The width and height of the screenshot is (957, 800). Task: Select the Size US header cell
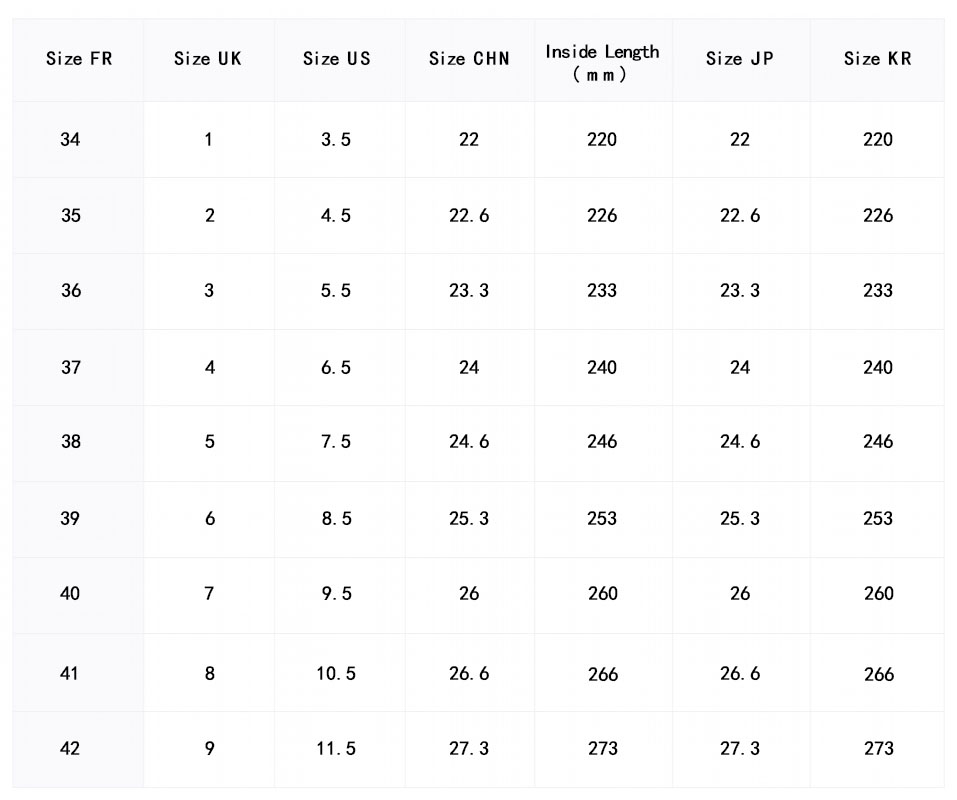337,59
